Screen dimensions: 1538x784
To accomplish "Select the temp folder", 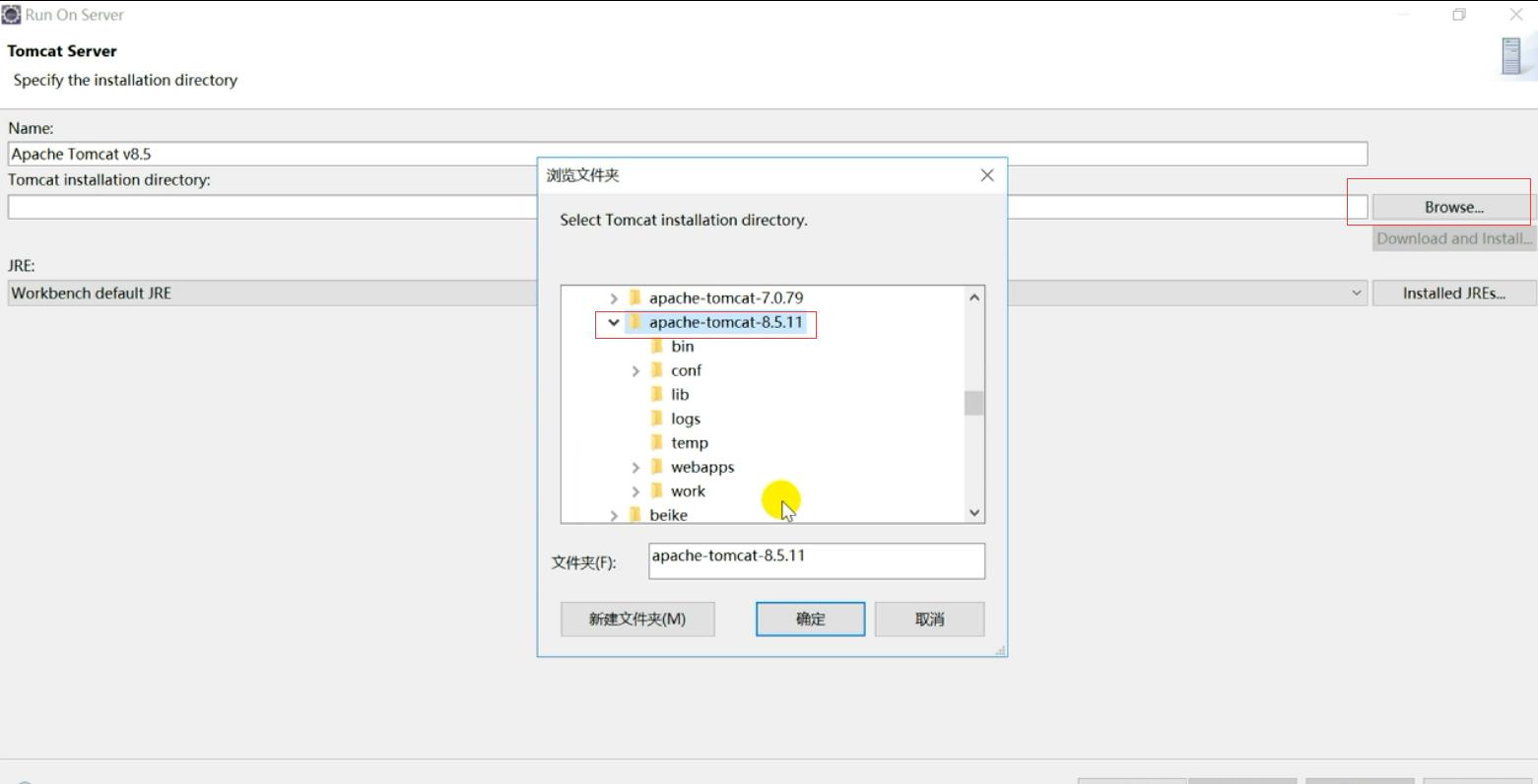I will (x=690, y=442).
